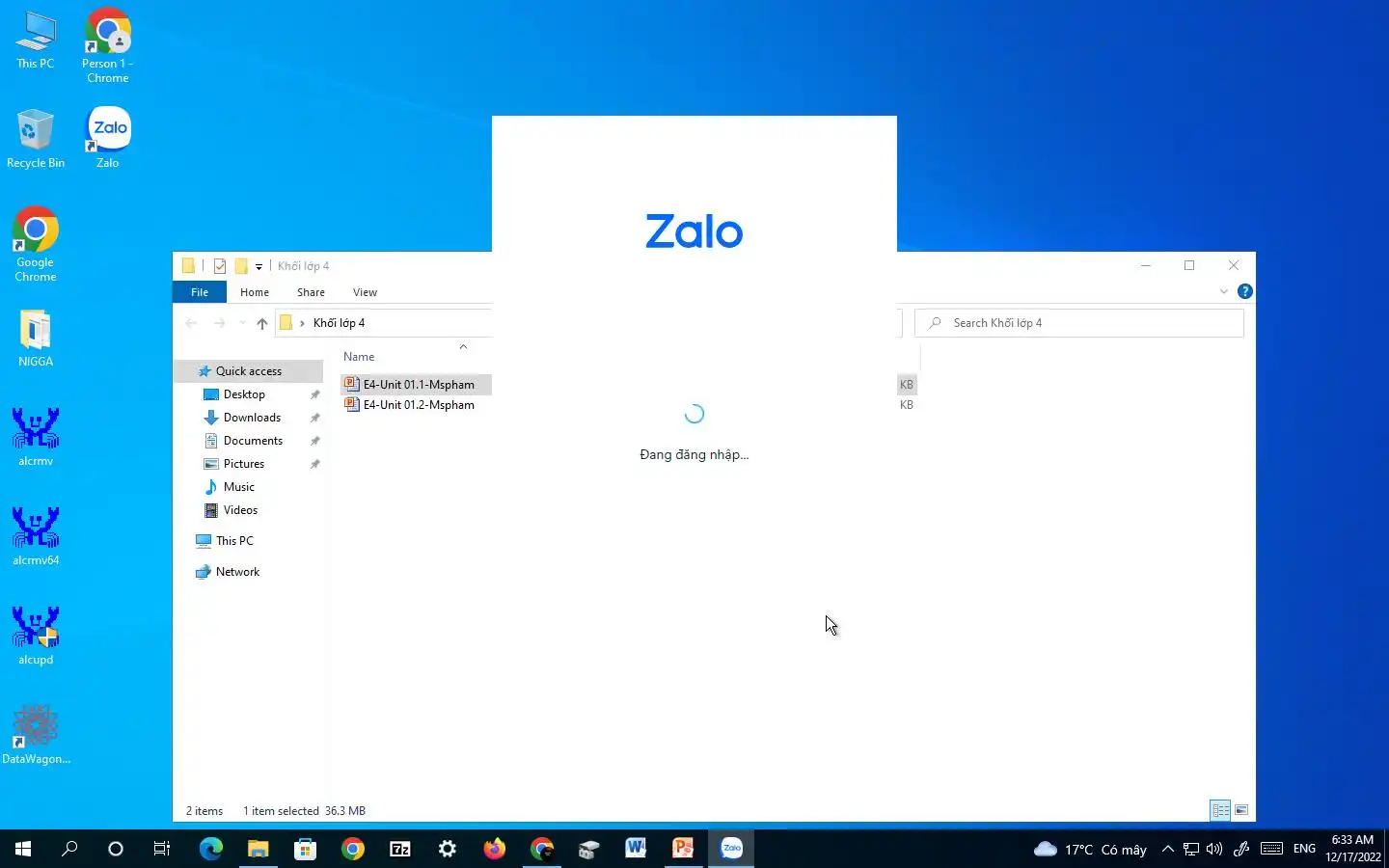
Task: Select Google Chrome desktop shortcut
Action: (x=36, y=244)
